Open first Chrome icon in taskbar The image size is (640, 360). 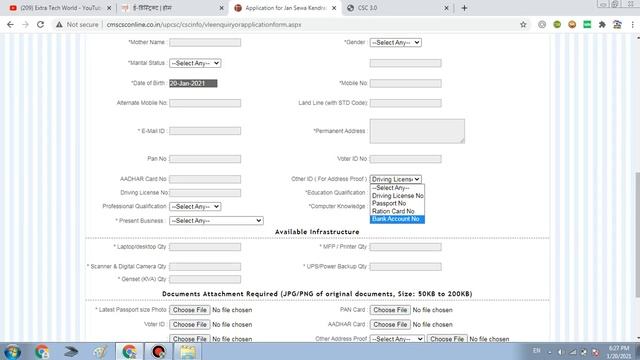(42, 351)
